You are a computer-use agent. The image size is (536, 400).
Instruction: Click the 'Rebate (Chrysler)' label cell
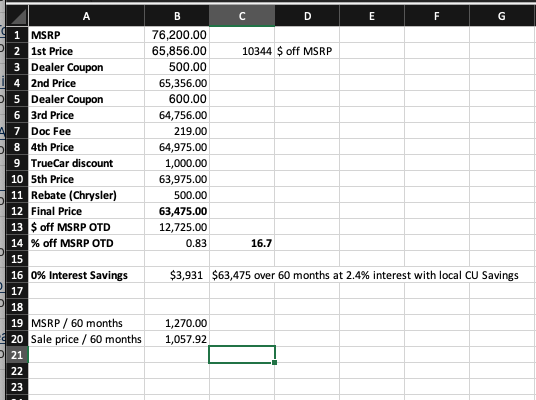pos(86,195)
